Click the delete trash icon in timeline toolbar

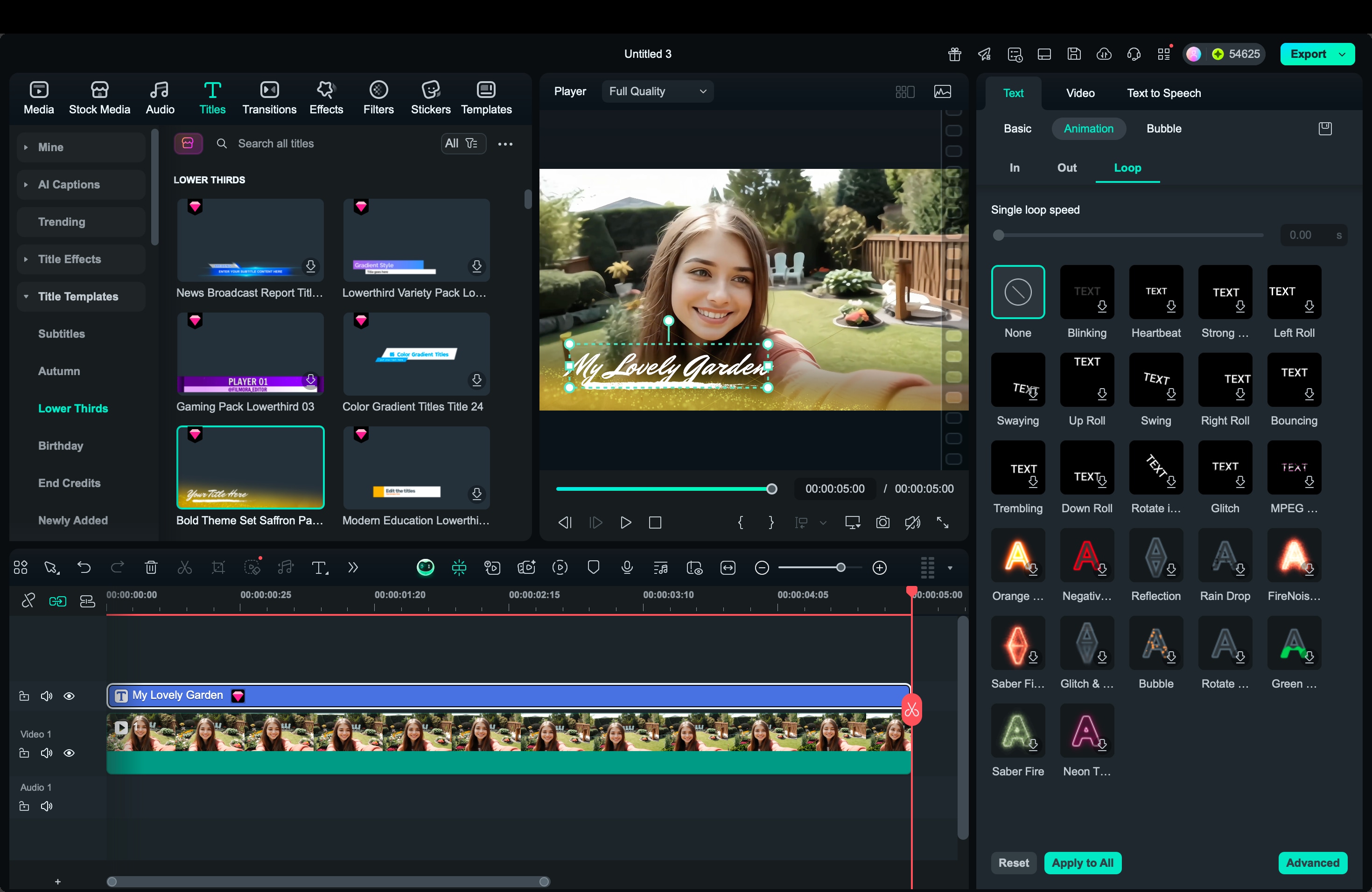[x=151, y=568]
